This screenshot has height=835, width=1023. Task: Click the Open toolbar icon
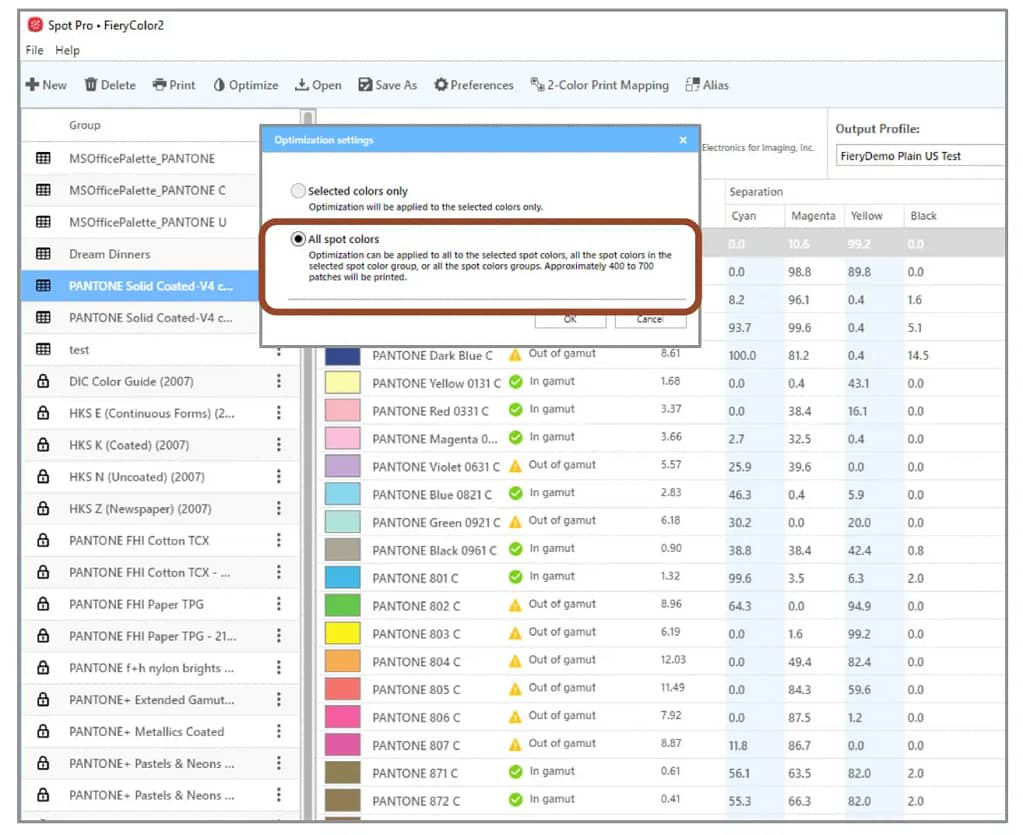pos(301,85)
